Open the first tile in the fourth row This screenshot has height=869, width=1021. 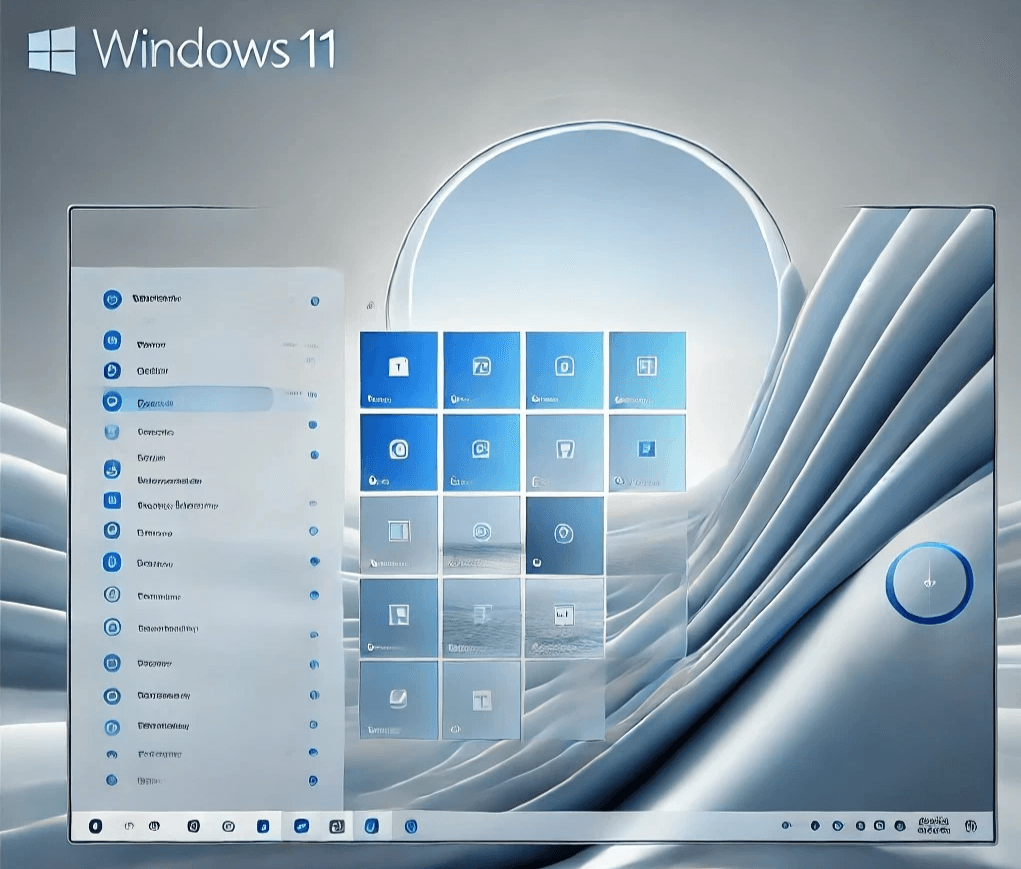click(399, 618)
